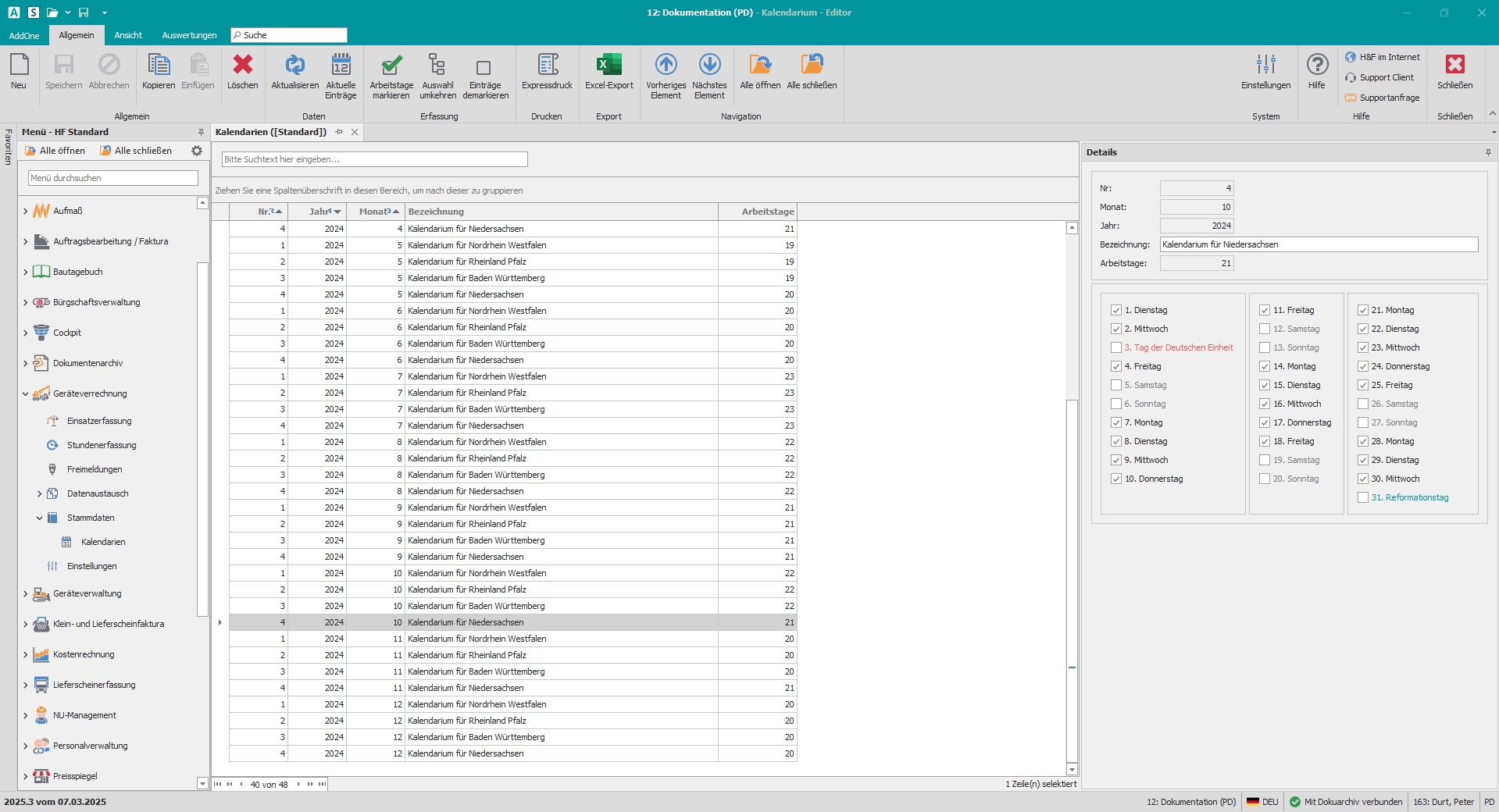Open Einstellungen in System group
The width and height of the screenshot is (1499, 812).
tap(1265, 66)
